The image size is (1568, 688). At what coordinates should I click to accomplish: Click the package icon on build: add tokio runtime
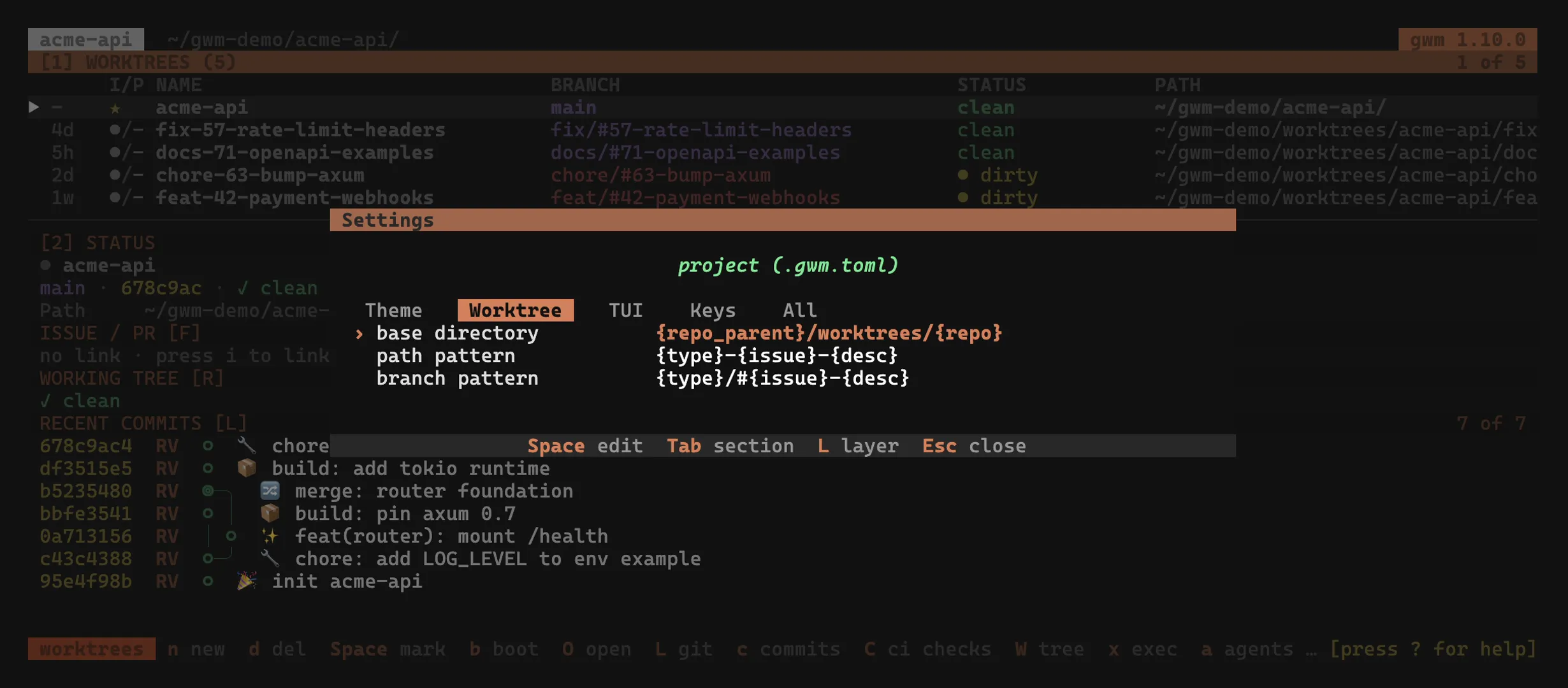(x=247, y=468)
